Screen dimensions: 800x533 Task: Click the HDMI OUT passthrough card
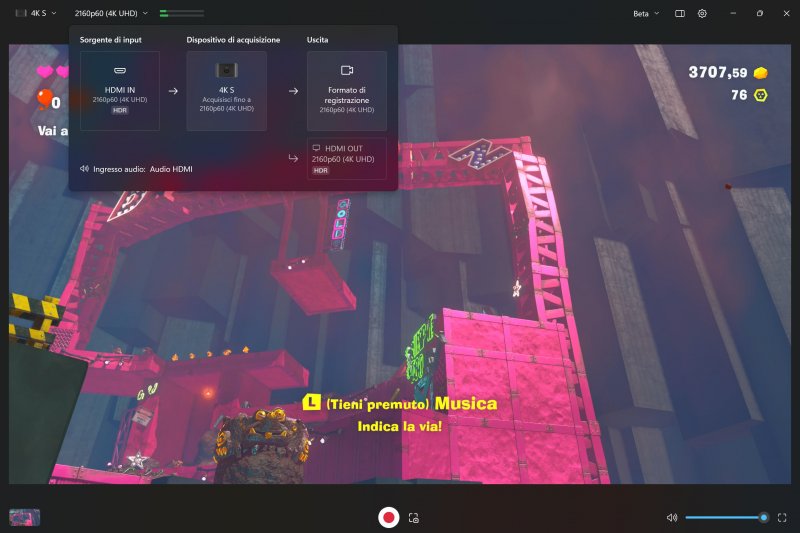(x=346, y=159)
